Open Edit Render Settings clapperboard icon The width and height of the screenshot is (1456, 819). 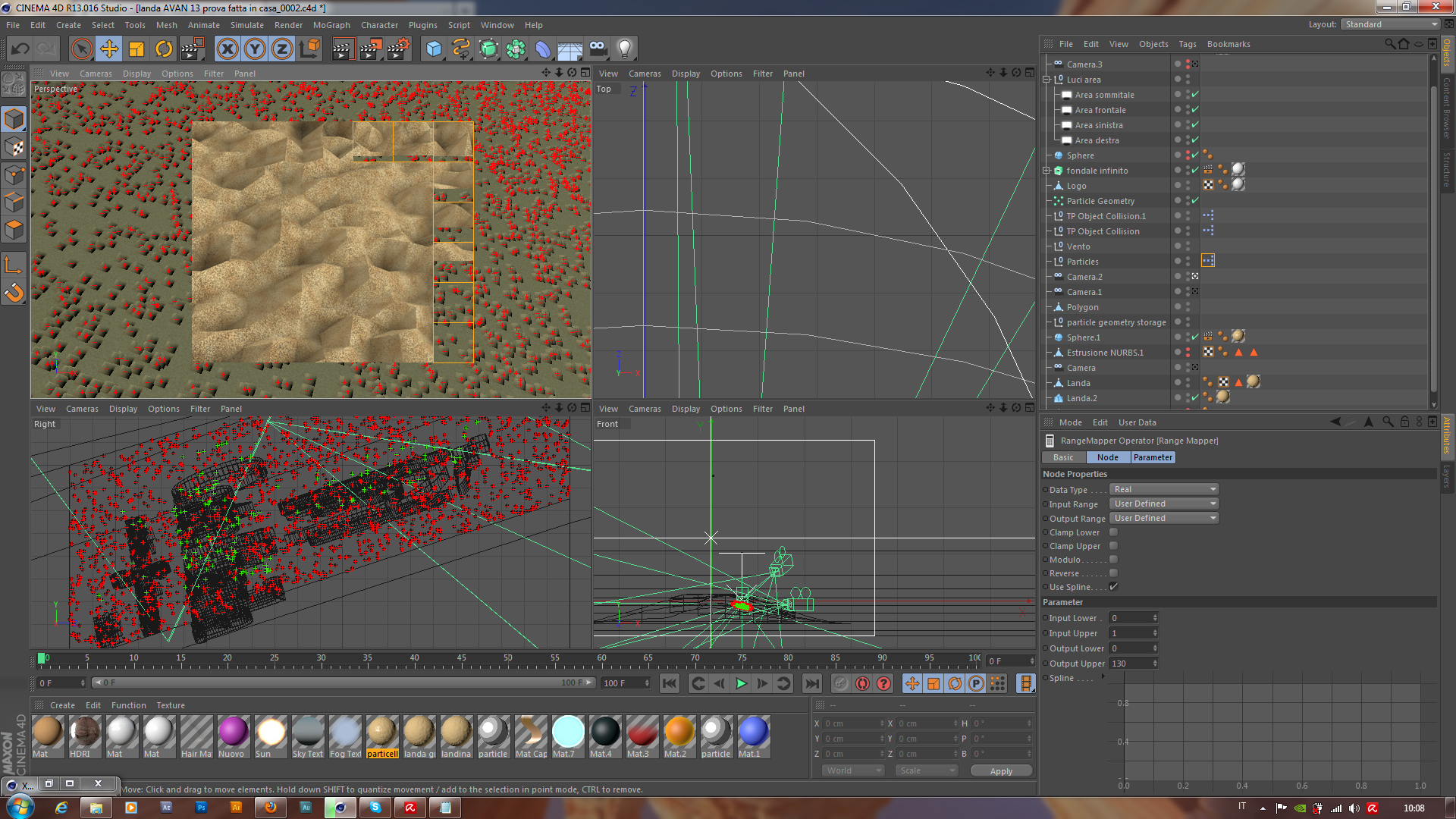point(399,49)
